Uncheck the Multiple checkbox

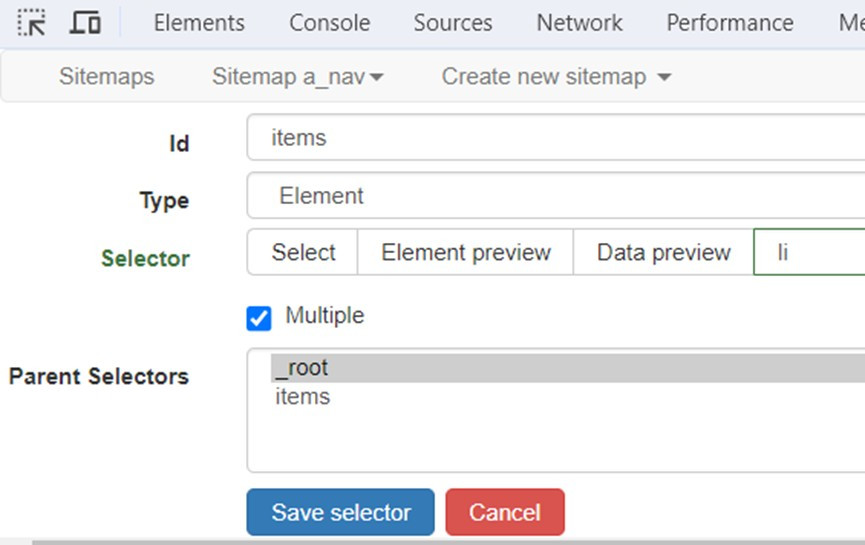point(259,318)
